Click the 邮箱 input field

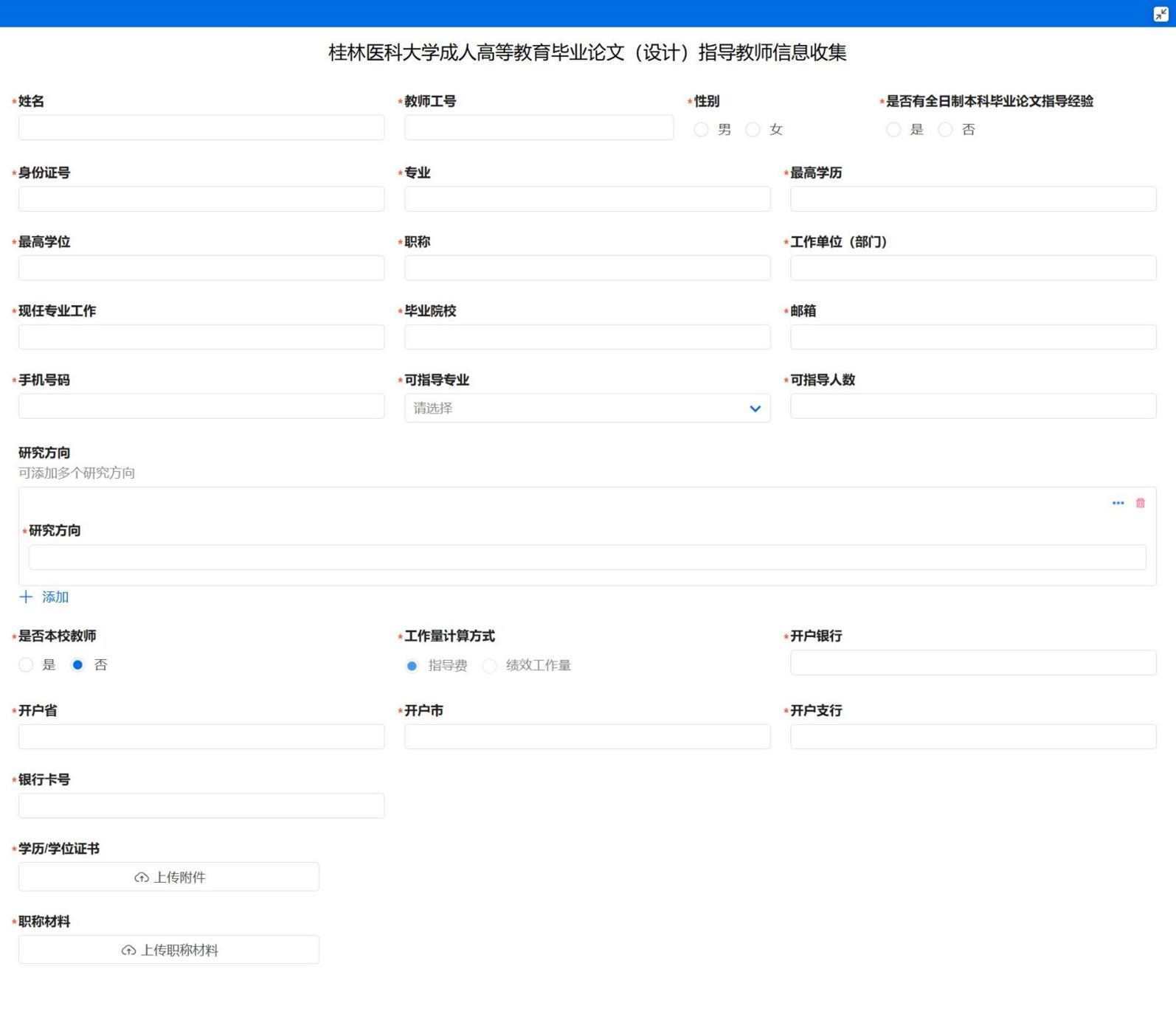[x=972, y=337]
